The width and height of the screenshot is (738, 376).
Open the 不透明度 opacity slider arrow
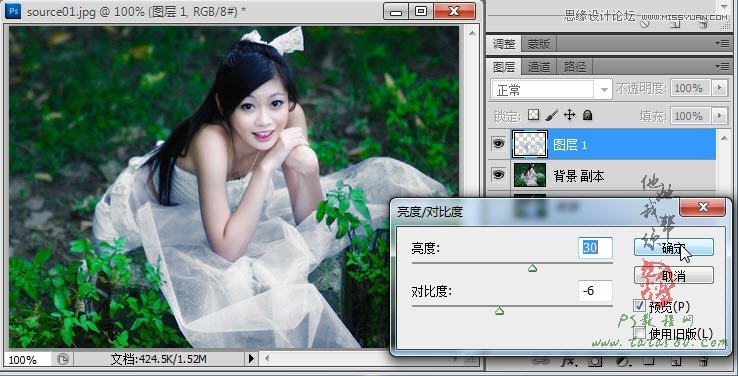pyautogui.click(x=719, y=88)
